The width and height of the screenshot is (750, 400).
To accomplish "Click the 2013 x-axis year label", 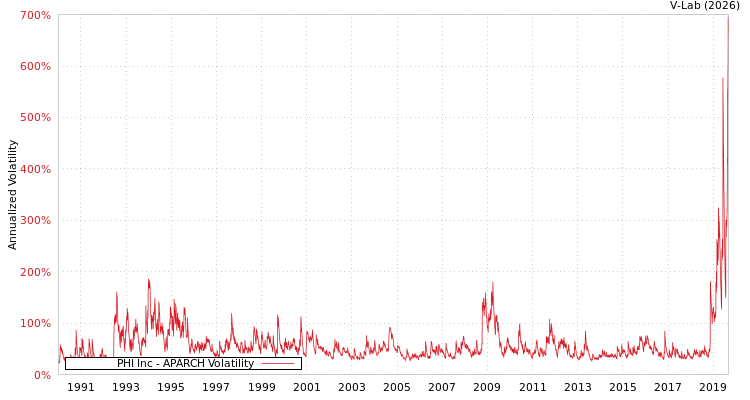I will tap(578, 387).
